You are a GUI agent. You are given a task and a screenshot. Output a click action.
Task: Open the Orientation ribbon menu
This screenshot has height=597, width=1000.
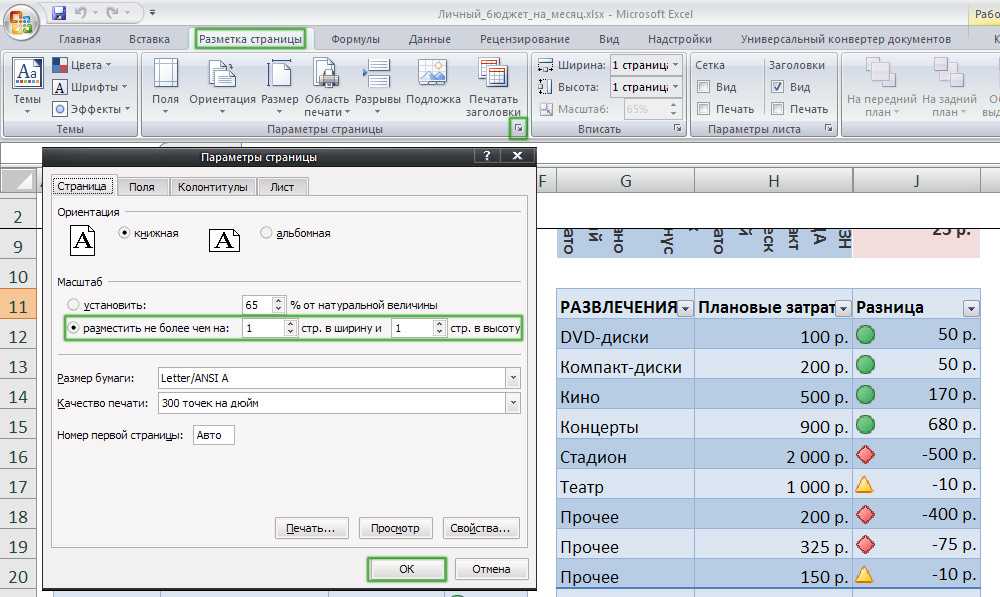[x=222, y=87]
